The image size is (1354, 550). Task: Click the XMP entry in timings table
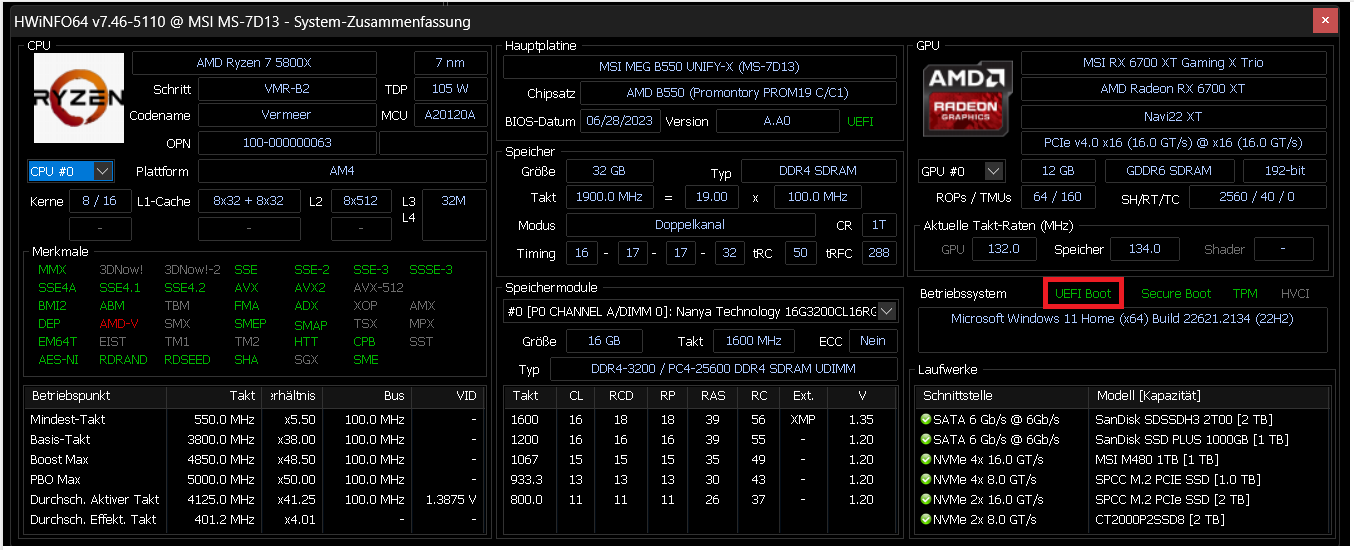pos(803,420)
